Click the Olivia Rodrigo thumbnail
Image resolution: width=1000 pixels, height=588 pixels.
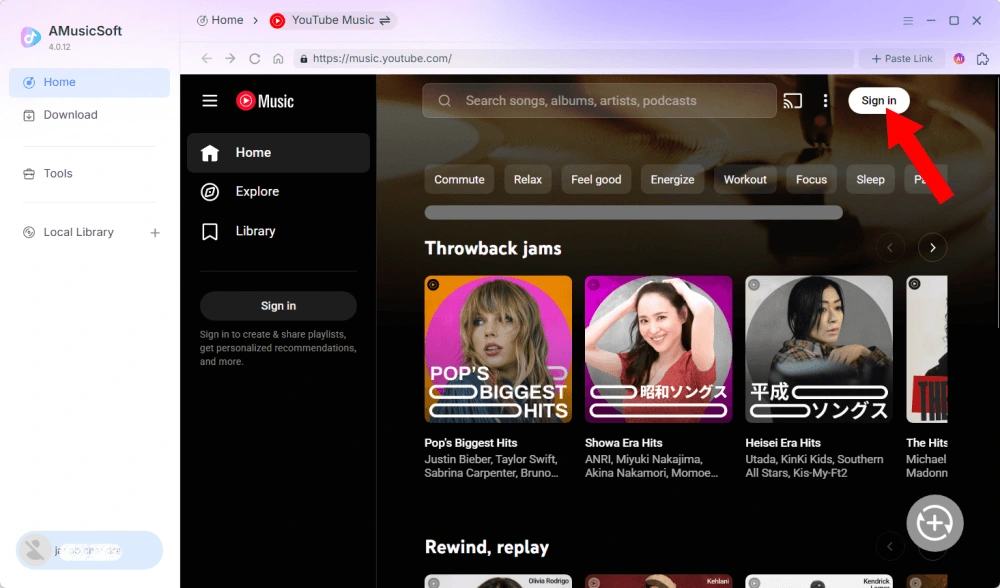click(x=498, y=581)
